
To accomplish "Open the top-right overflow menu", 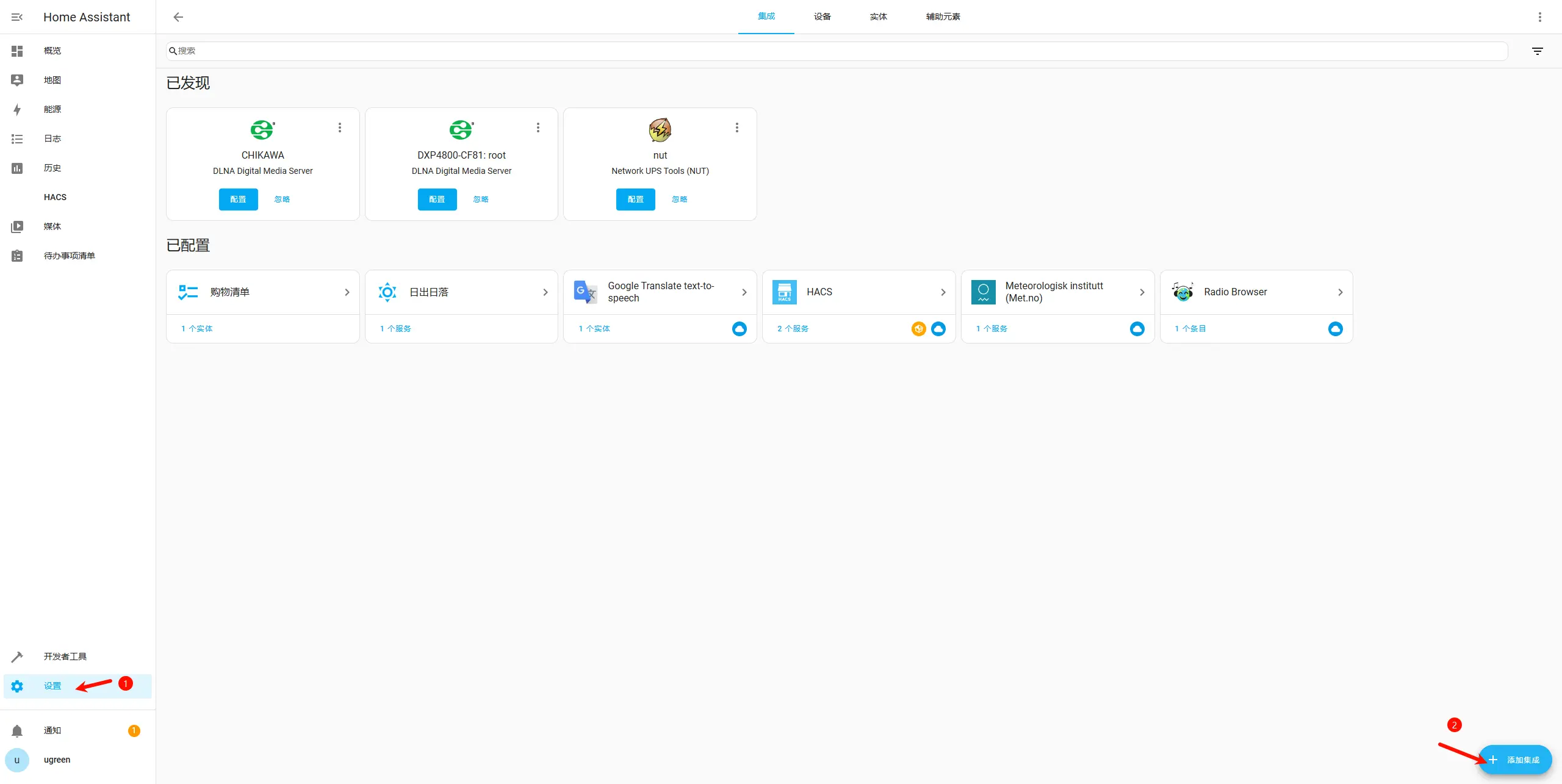I will (1539, 17).
